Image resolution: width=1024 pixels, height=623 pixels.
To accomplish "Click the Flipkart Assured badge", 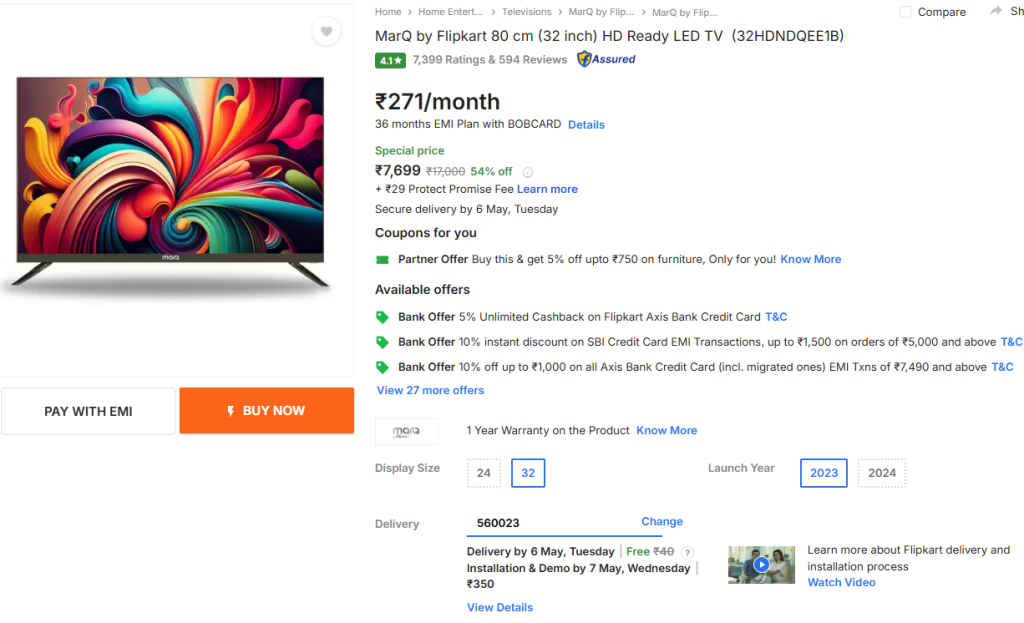I will (x=604, y=59).
